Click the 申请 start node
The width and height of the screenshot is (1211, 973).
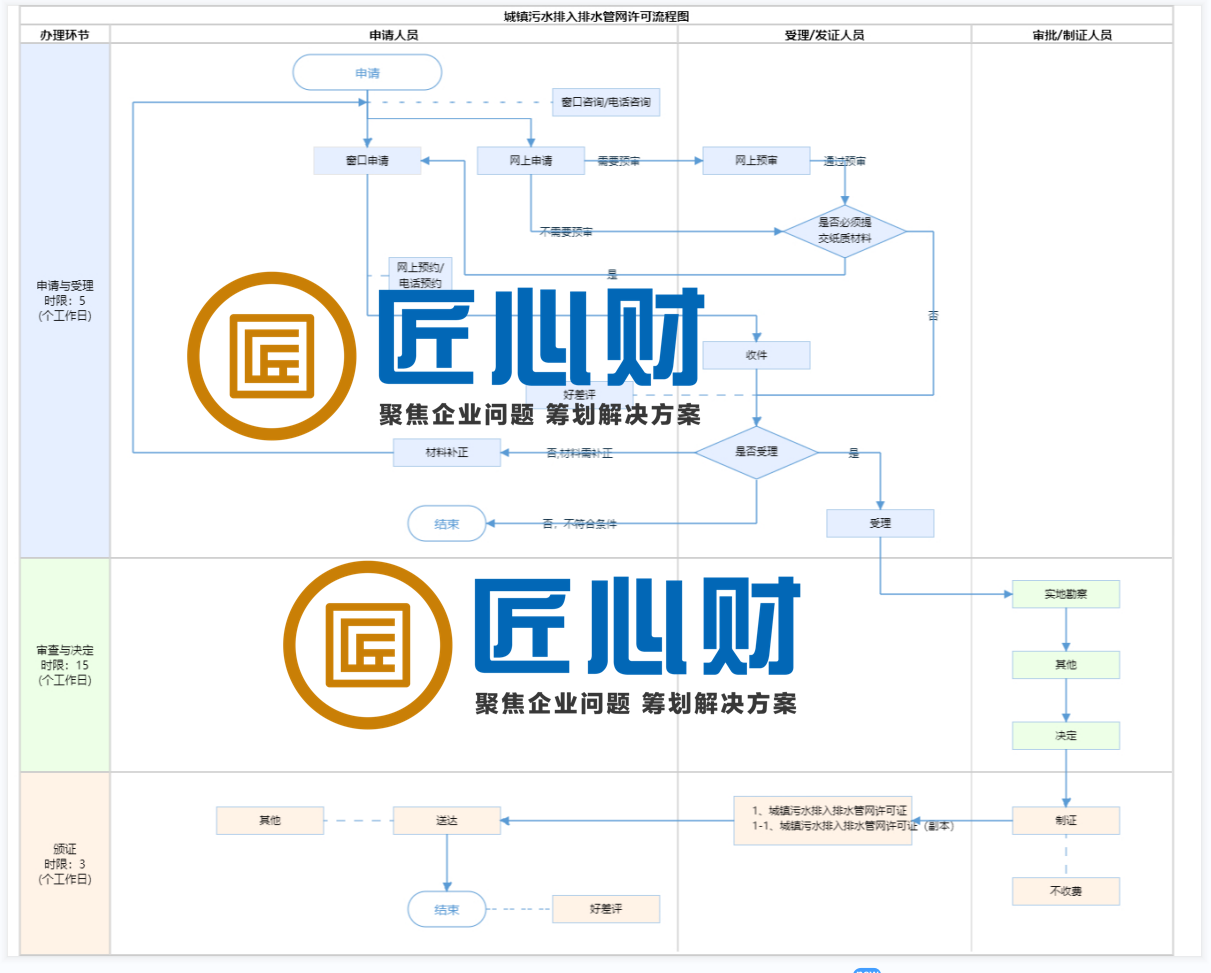point(367,72)
